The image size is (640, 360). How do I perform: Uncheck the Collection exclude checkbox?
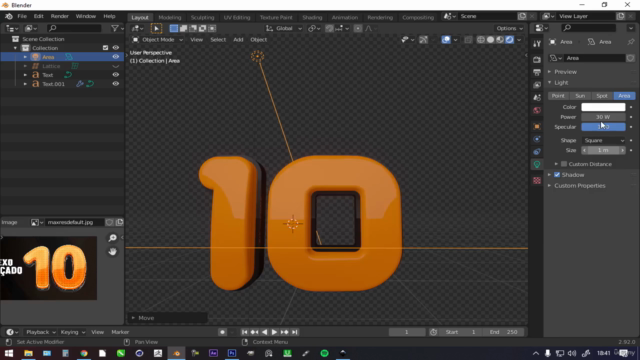(105, 48)
